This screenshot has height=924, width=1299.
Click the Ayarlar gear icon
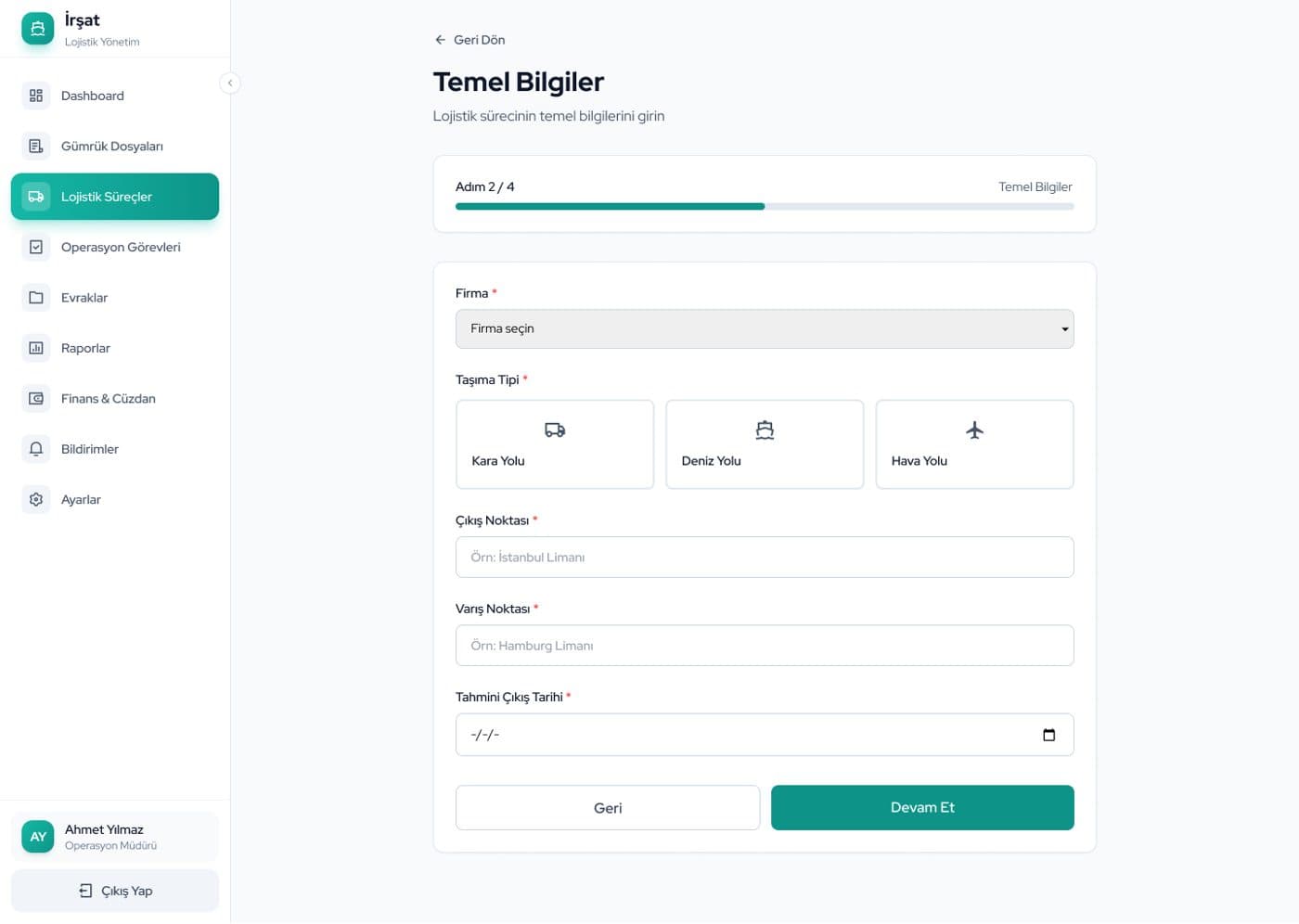click(36, 499)
